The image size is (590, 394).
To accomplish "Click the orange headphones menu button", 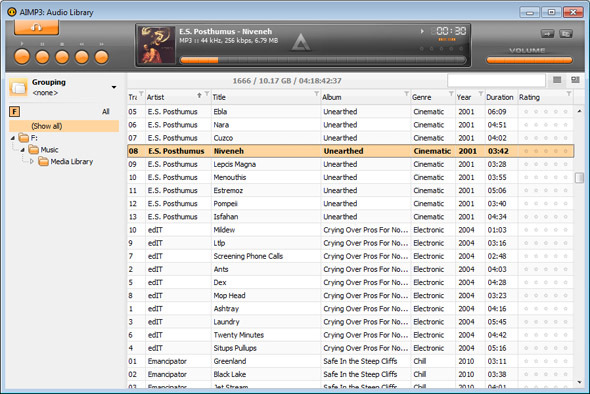I will click(36, 27).
